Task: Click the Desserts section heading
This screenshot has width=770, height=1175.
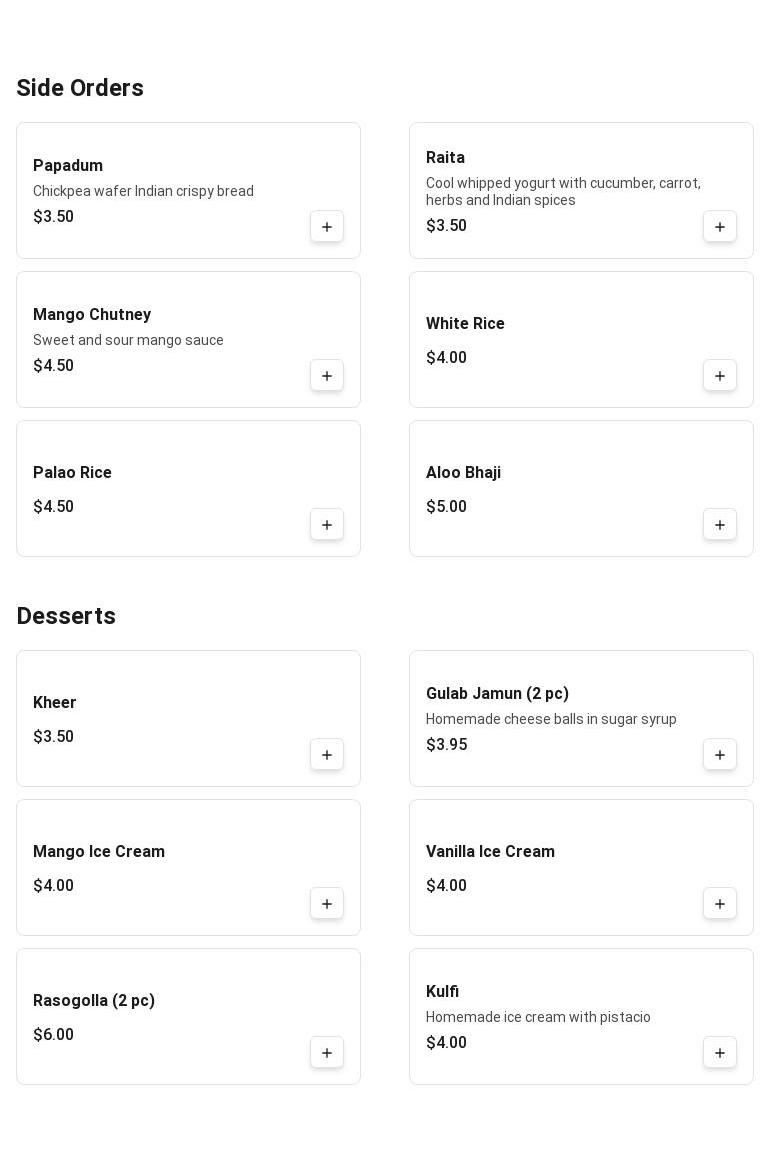Action: [66, 616]
